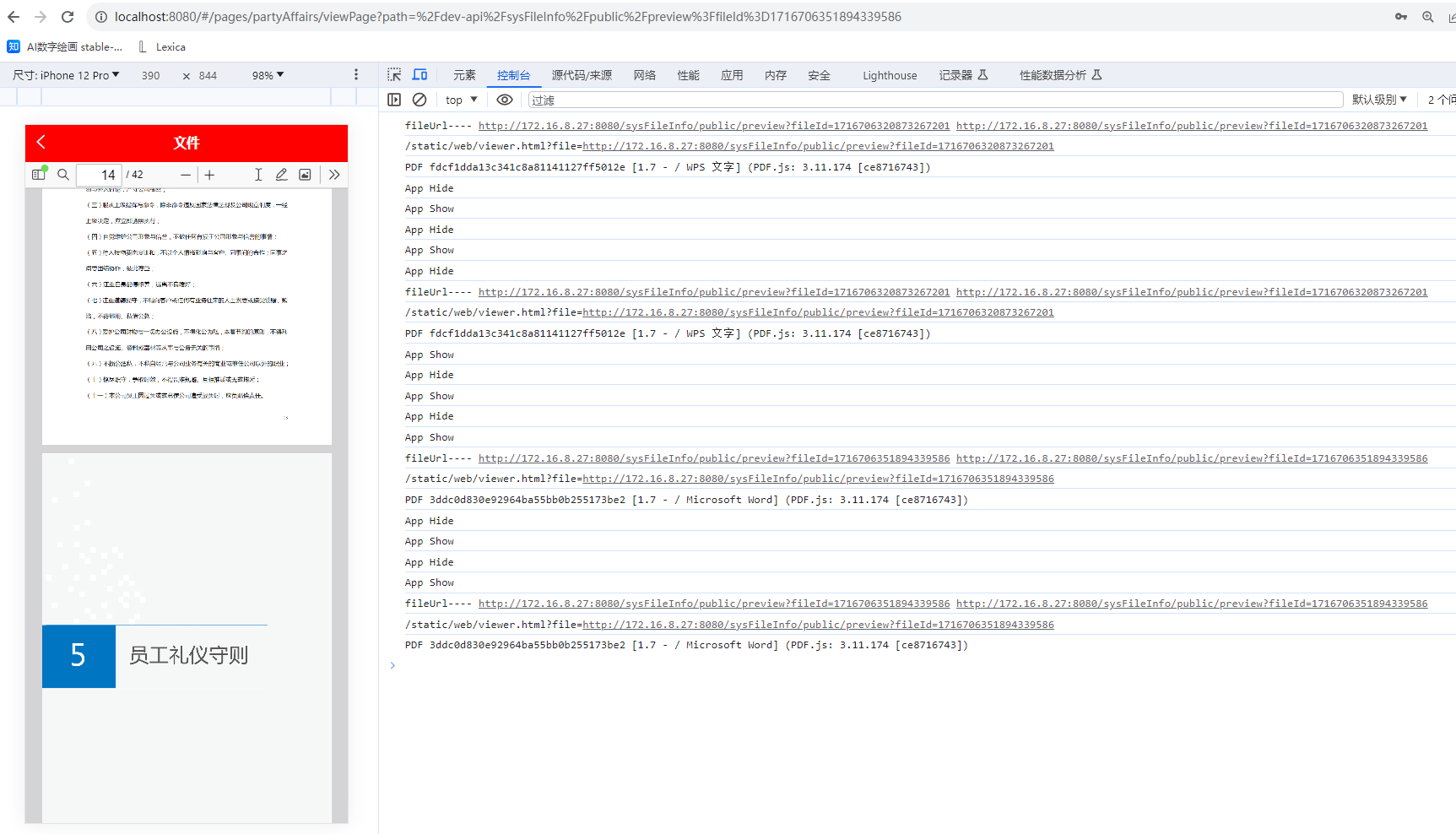This screenshot has width=1456, height=834.
Task: Open the "top" frame context dropdown
Action: (x=460, y=100)
